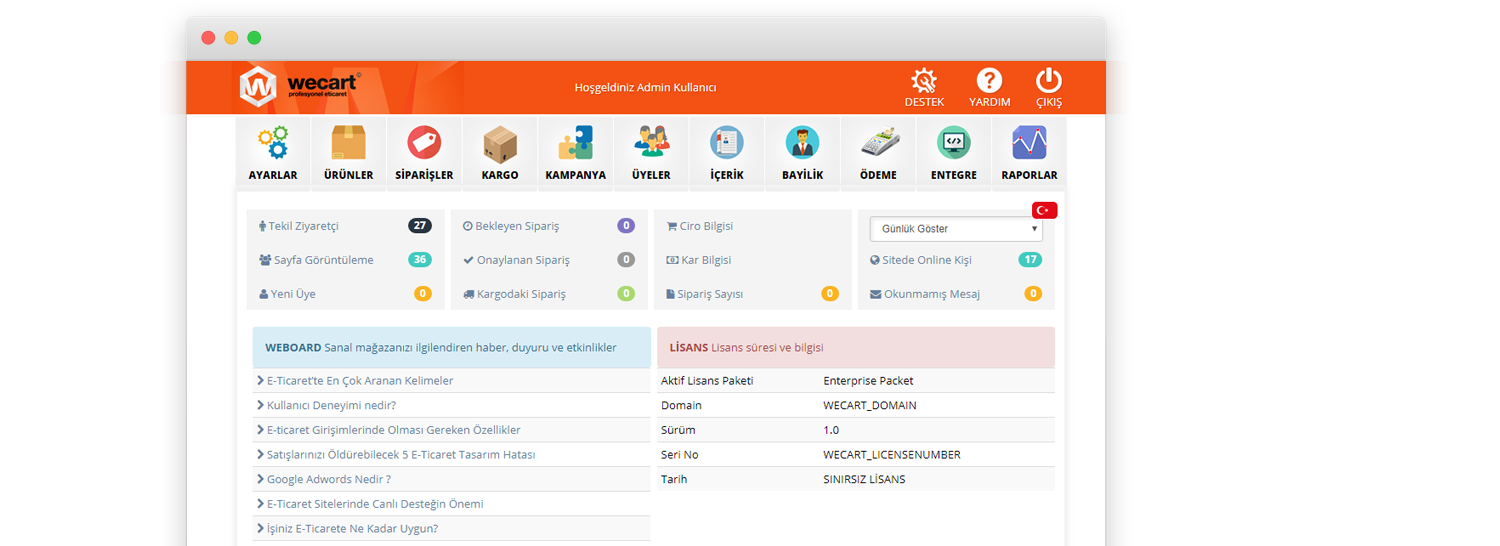Click the Ürünler box icon
The image size is (1500, 546).
point(348,144)
